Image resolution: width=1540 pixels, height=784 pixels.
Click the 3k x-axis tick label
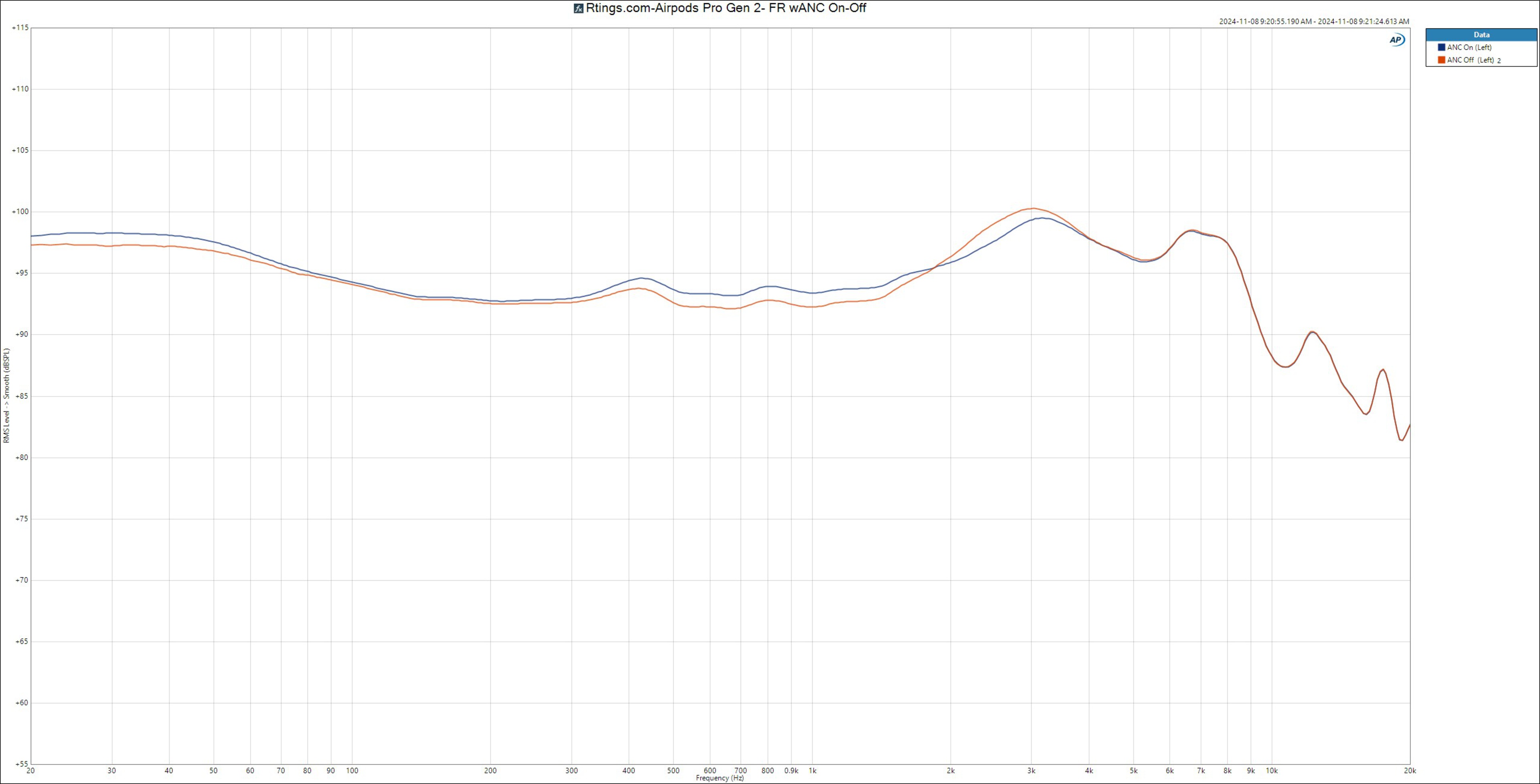[x=1031, y=771]
